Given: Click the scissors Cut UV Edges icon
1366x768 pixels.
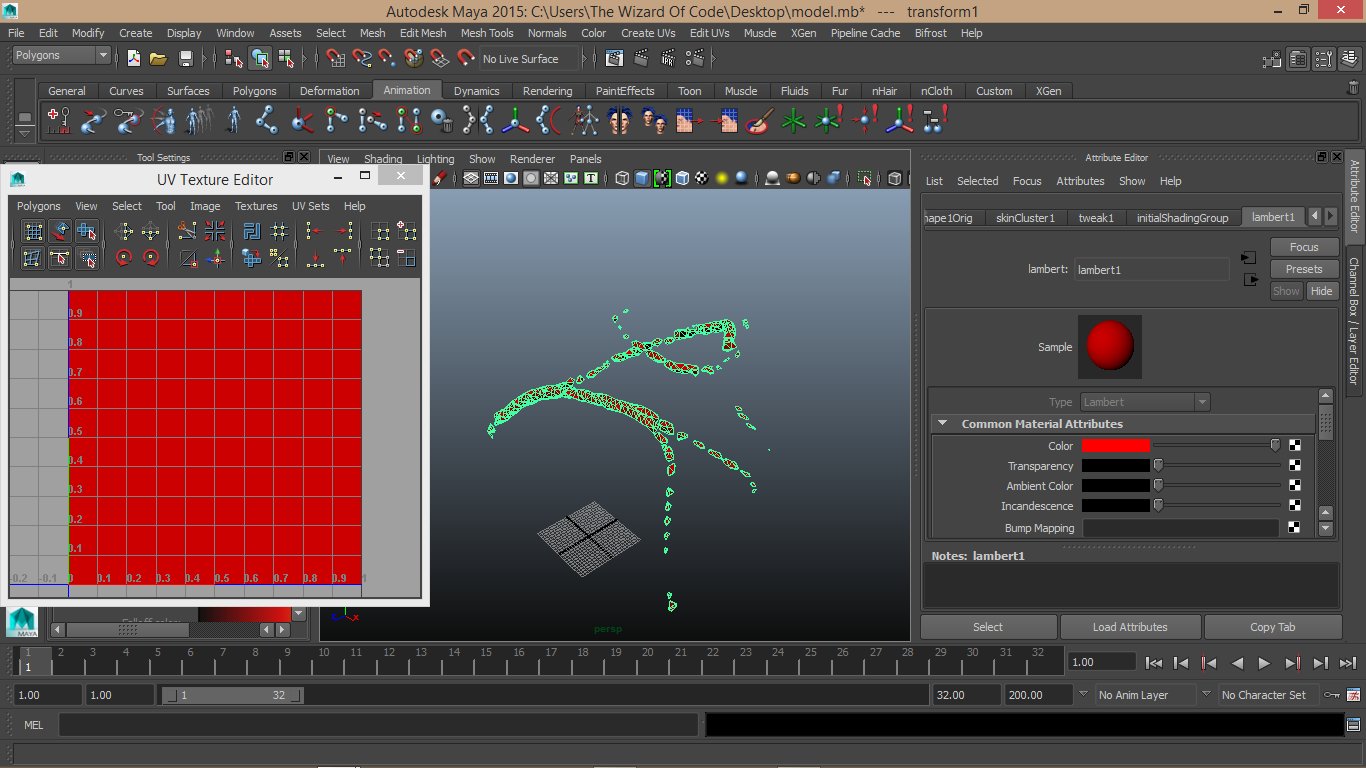Looking at the screenshot, I should pos(187,232).
